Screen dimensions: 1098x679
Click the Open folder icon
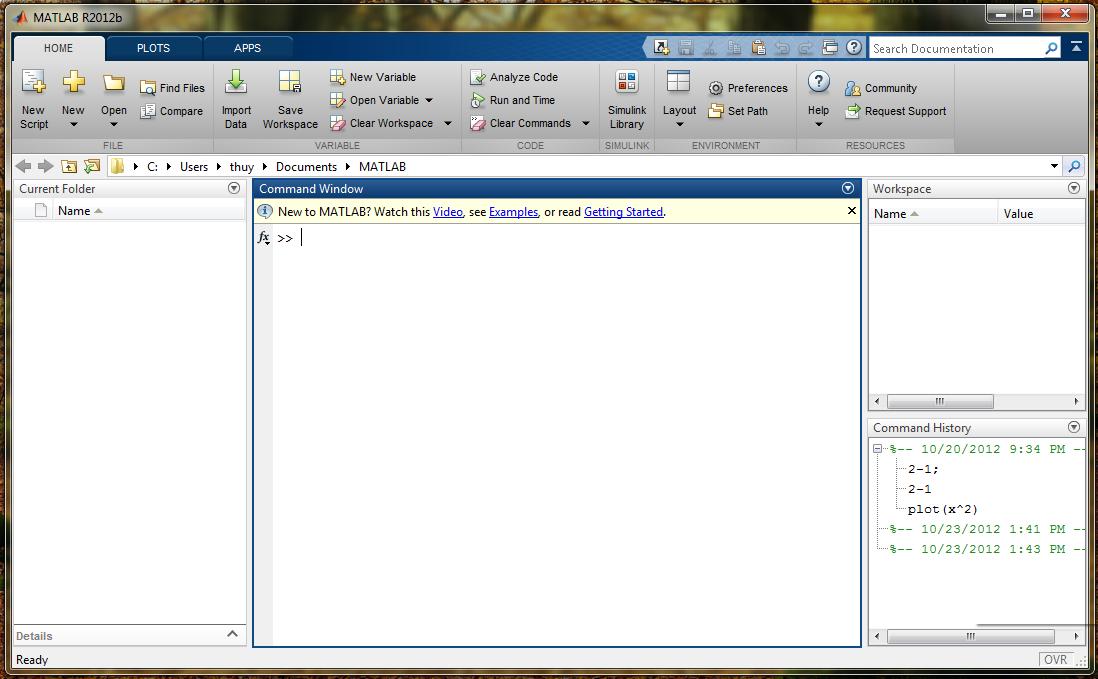pos(113,83)
